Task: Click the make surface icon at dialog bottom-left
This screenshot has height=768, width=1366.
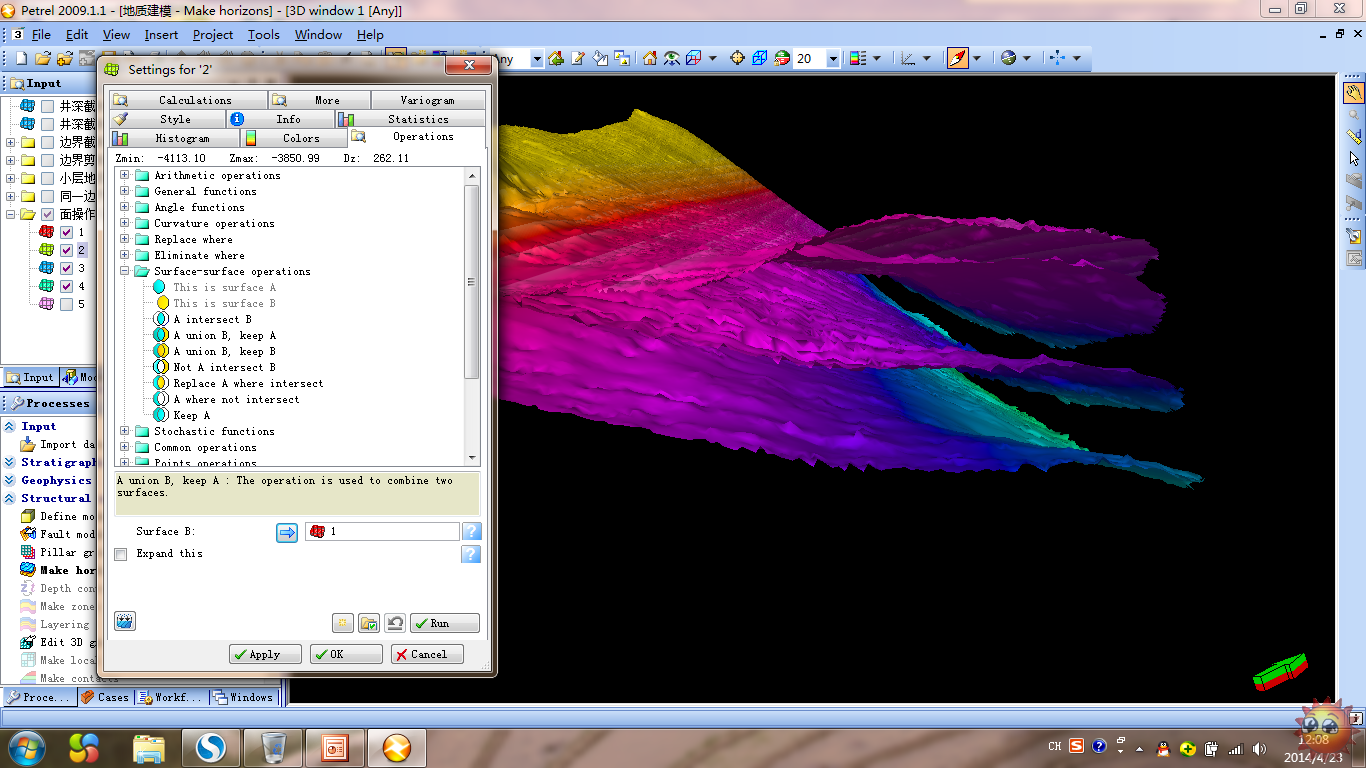Action: coord(125,622)
